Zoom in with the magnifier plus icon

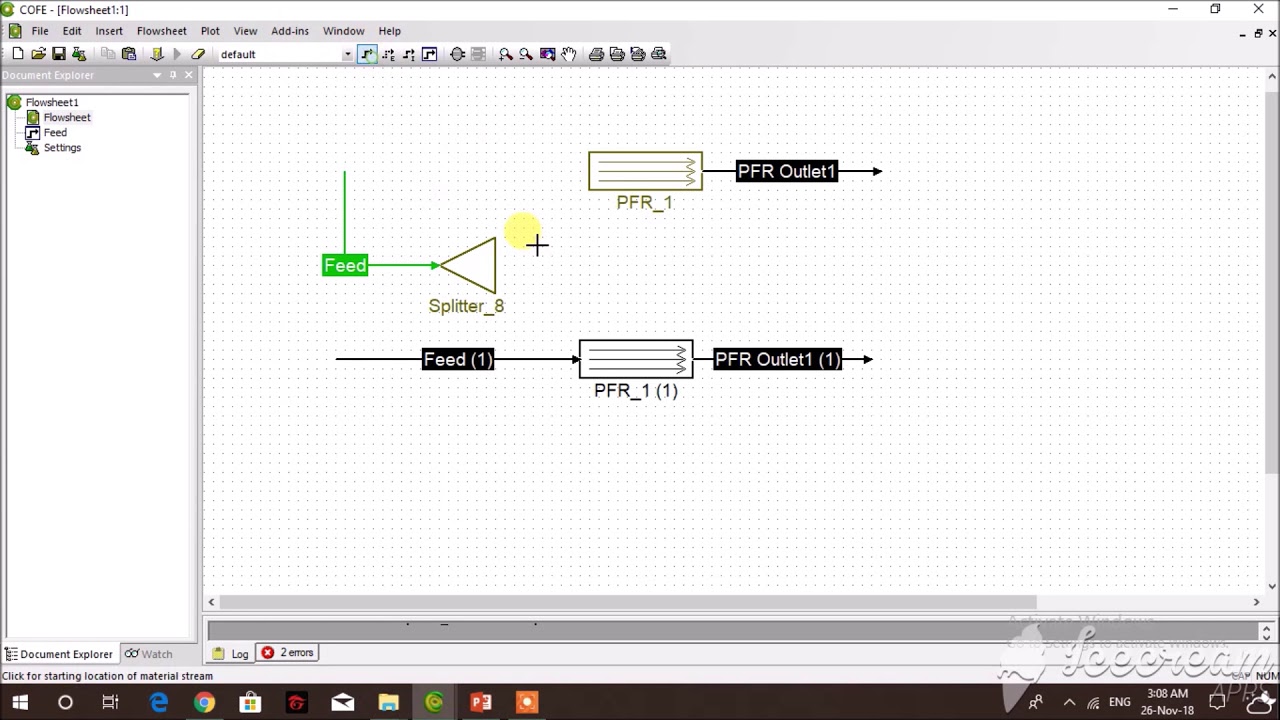pos(506,54)
